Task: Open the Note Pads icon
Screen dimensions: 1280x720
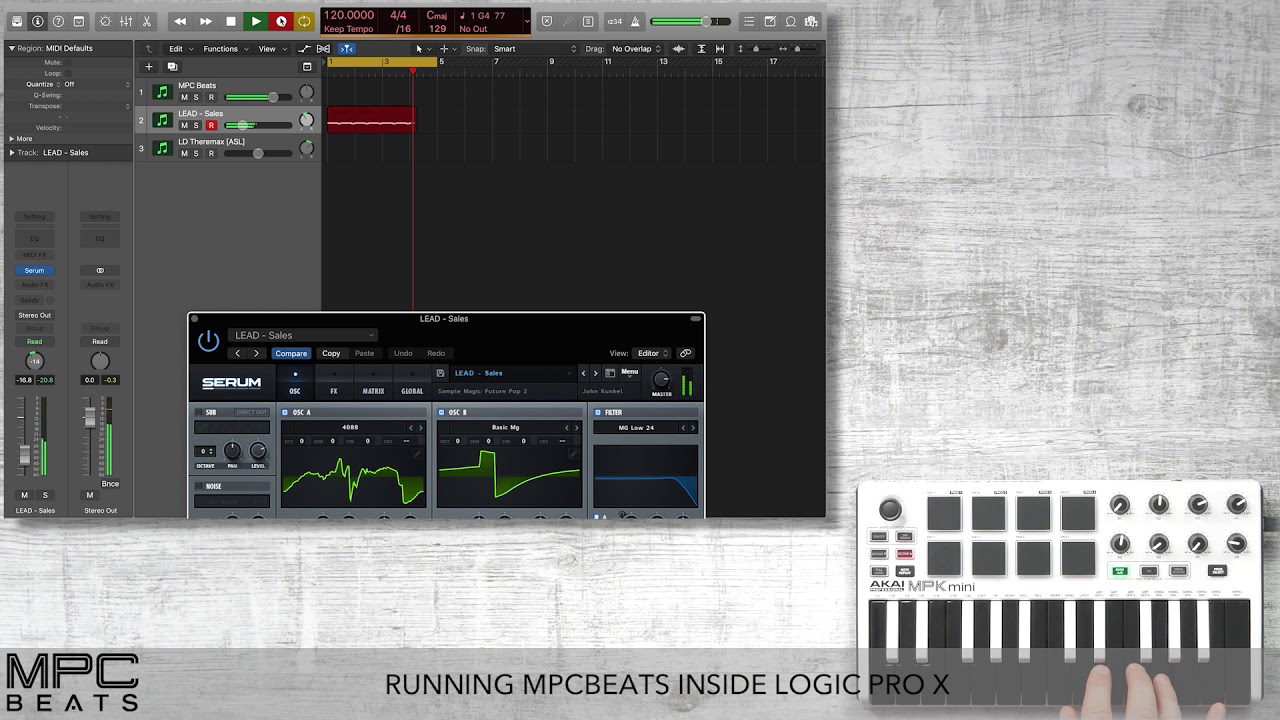Action: click(x=770, y=21)
